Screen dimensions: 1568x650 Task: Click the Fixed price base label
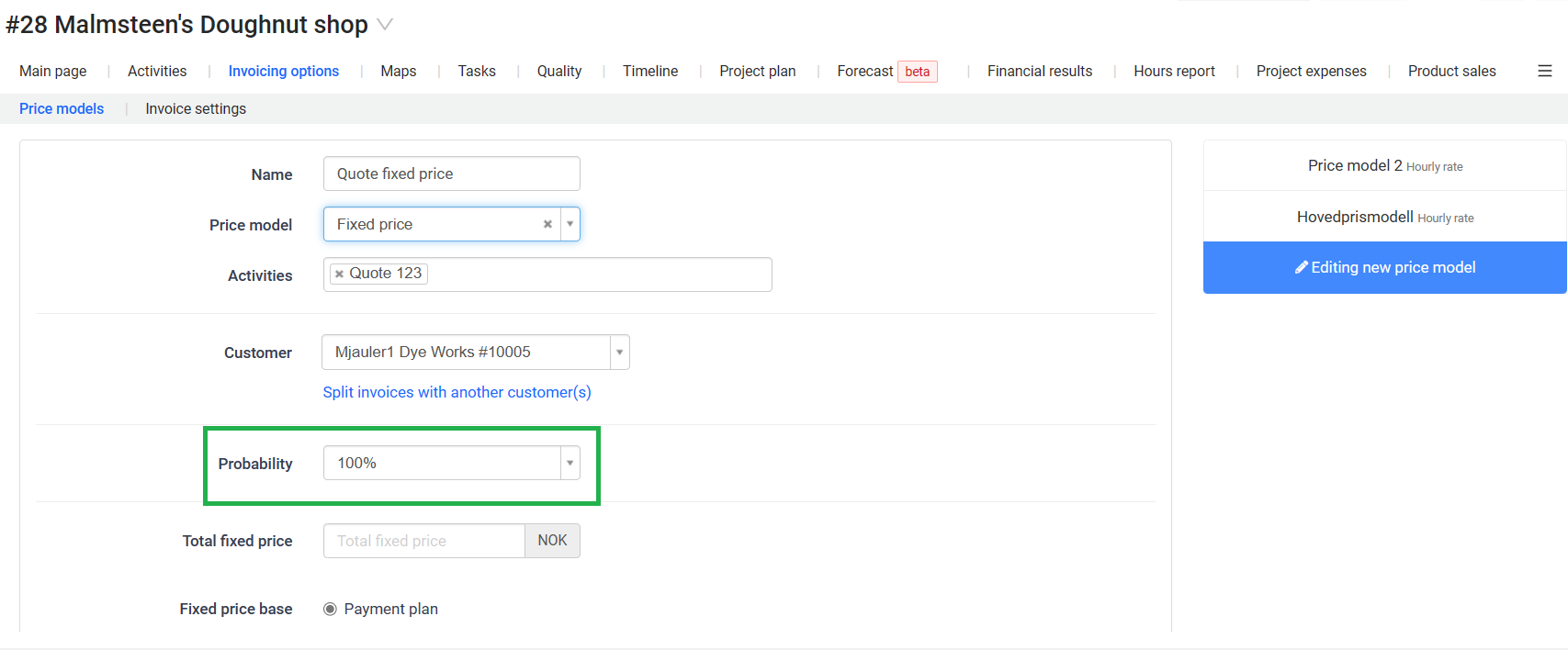pyautogui.click(x=236, y=609)
